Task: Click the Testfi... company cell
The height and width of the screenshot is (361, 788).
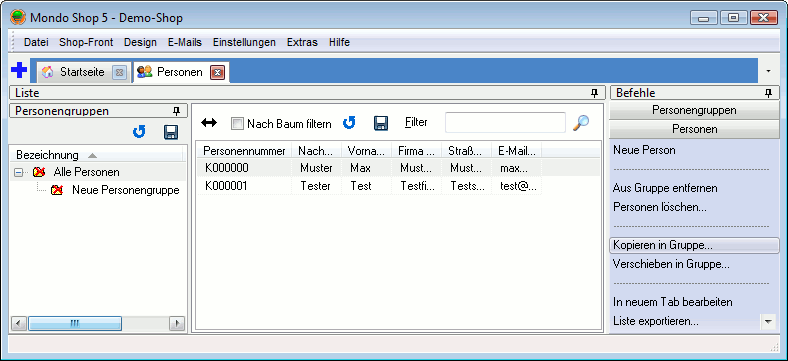Action: coord(417,186)
